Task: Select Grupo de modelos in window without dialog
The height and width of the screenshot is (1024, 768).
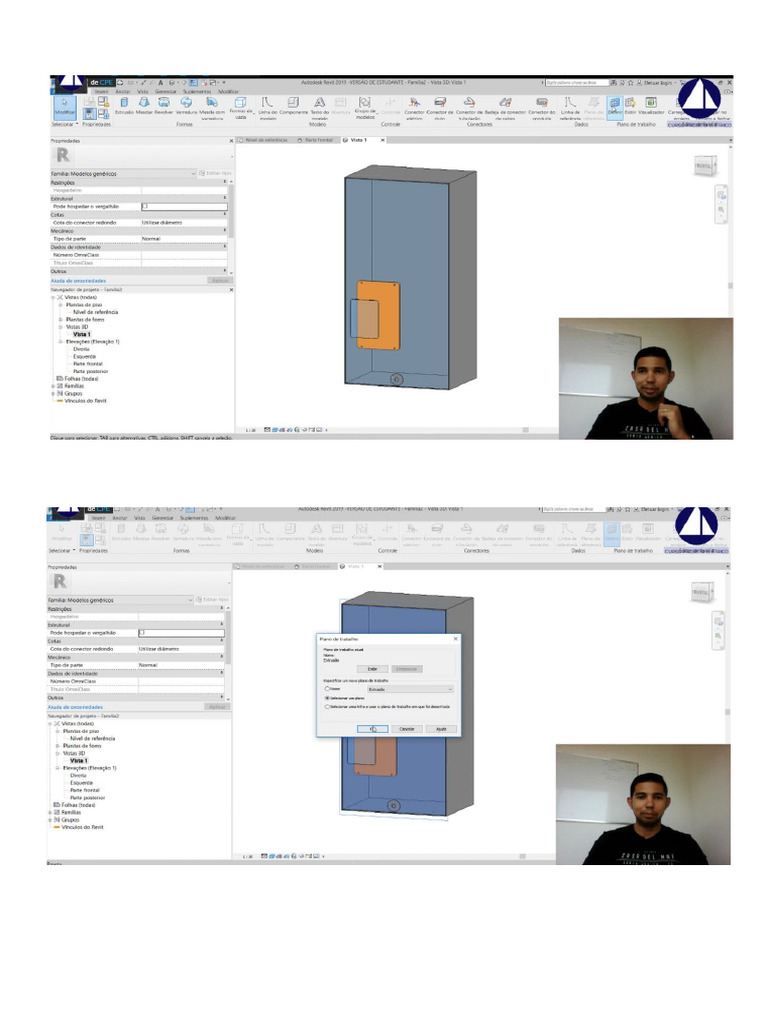Action: pos(365,108)
